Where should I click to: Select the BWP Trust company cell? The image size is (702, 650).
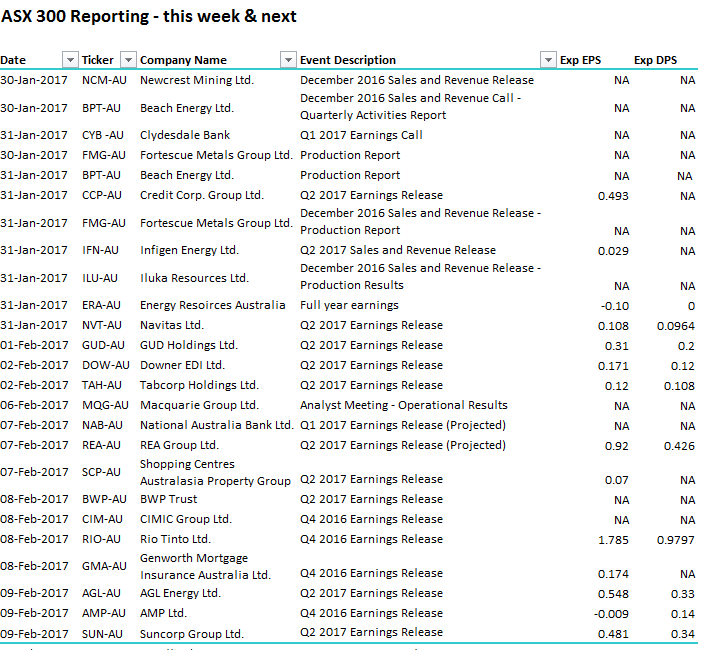pyautogui.click(x=168, y=499)
